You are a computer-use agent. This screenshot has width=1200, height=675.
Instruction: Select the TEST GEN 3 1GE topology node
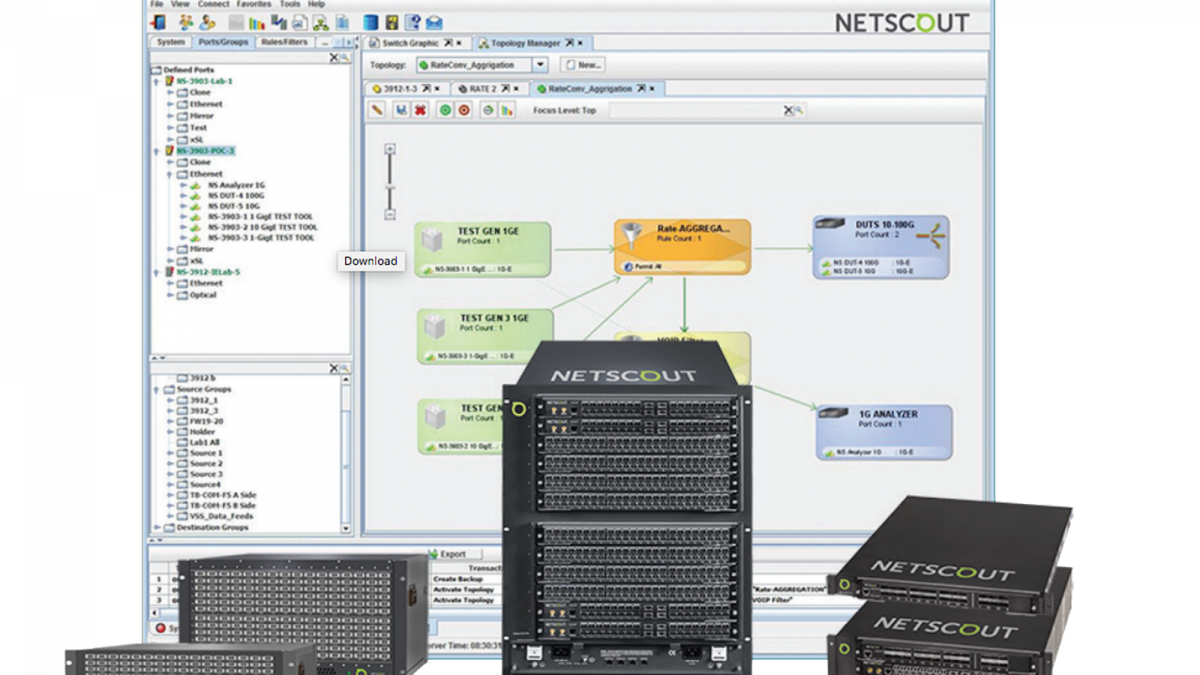[485, 337]
